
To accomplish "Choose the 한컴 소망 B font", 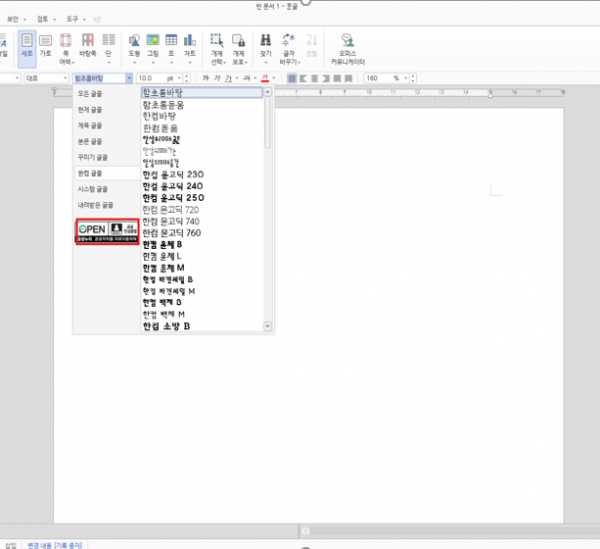I will coord(202,326).
